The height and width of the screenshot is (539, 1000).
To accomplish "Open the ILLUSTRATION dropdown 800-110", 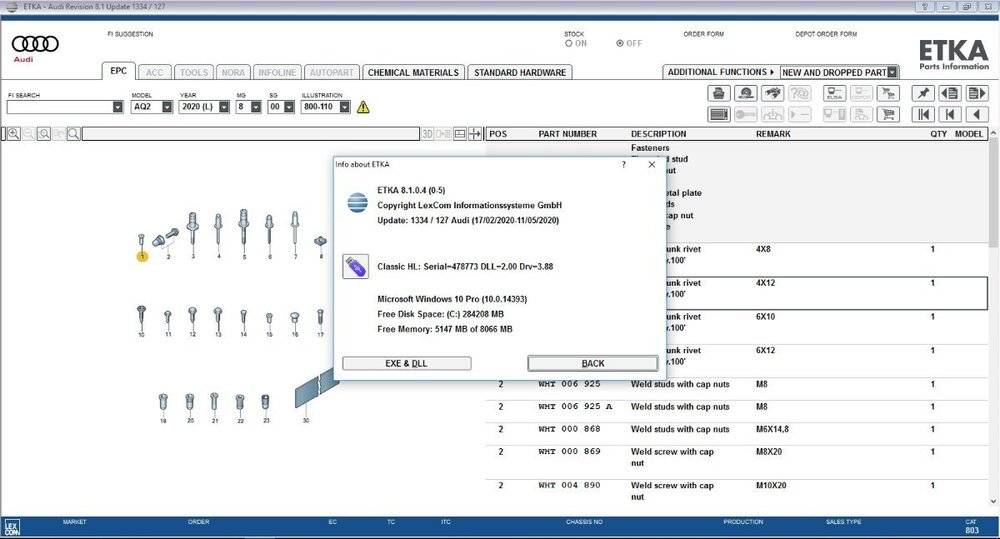I will (x=344, y=107).
